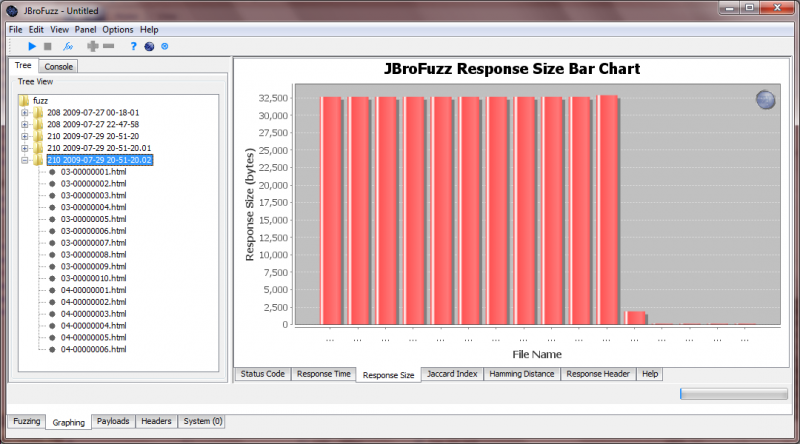The width and height of the screenshot is (800, 444).
Task: Click folder icon of 208 2009-07-27 22-47-58
Action: [38, 124]
